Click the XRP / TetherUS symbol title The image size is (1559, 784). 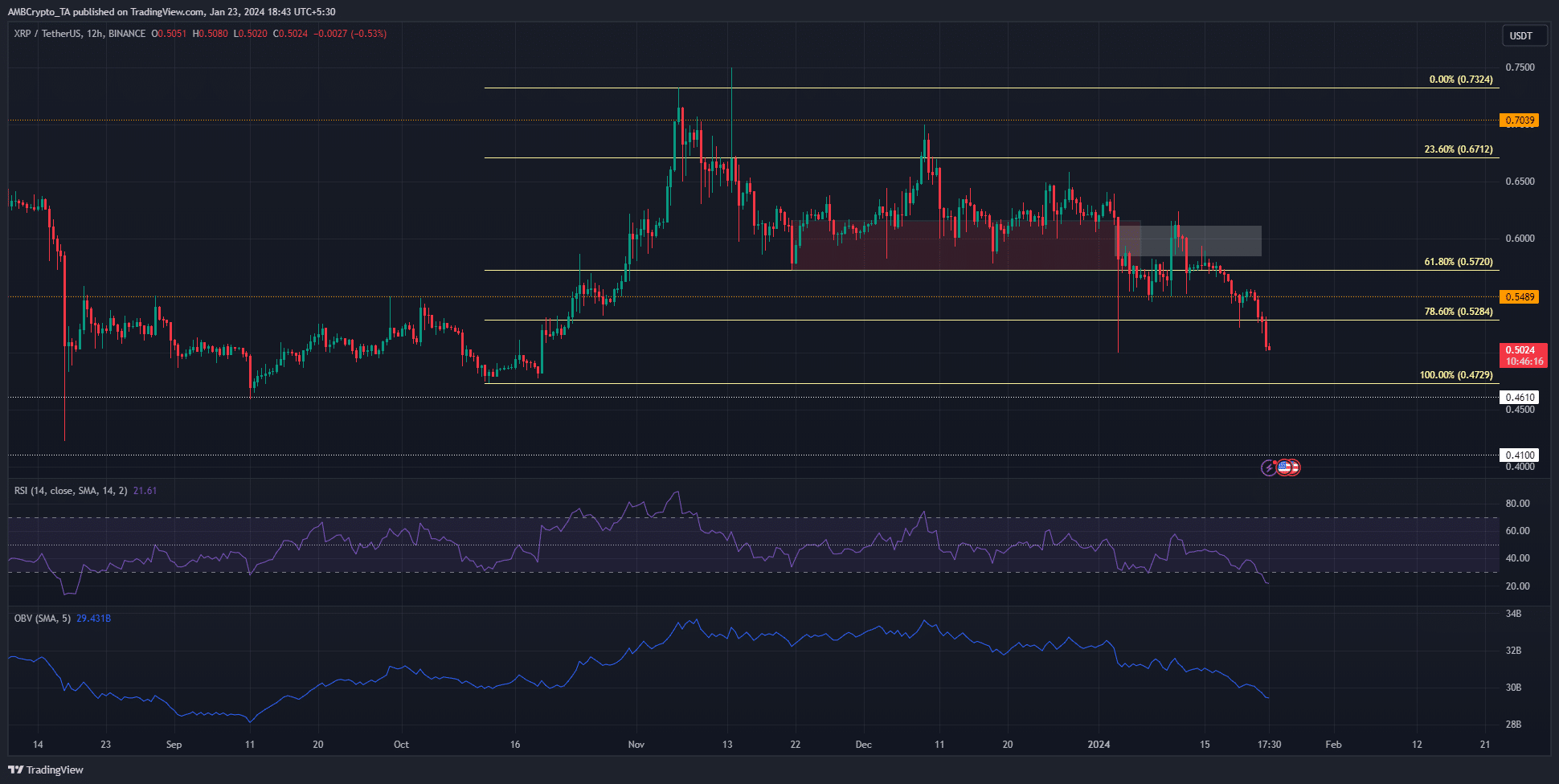pos(47,34)
